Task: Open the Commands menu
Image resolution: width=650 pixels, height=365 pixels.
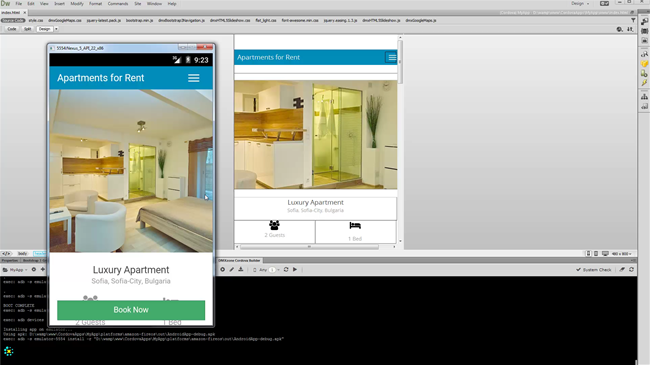Action: pos(118,4)
